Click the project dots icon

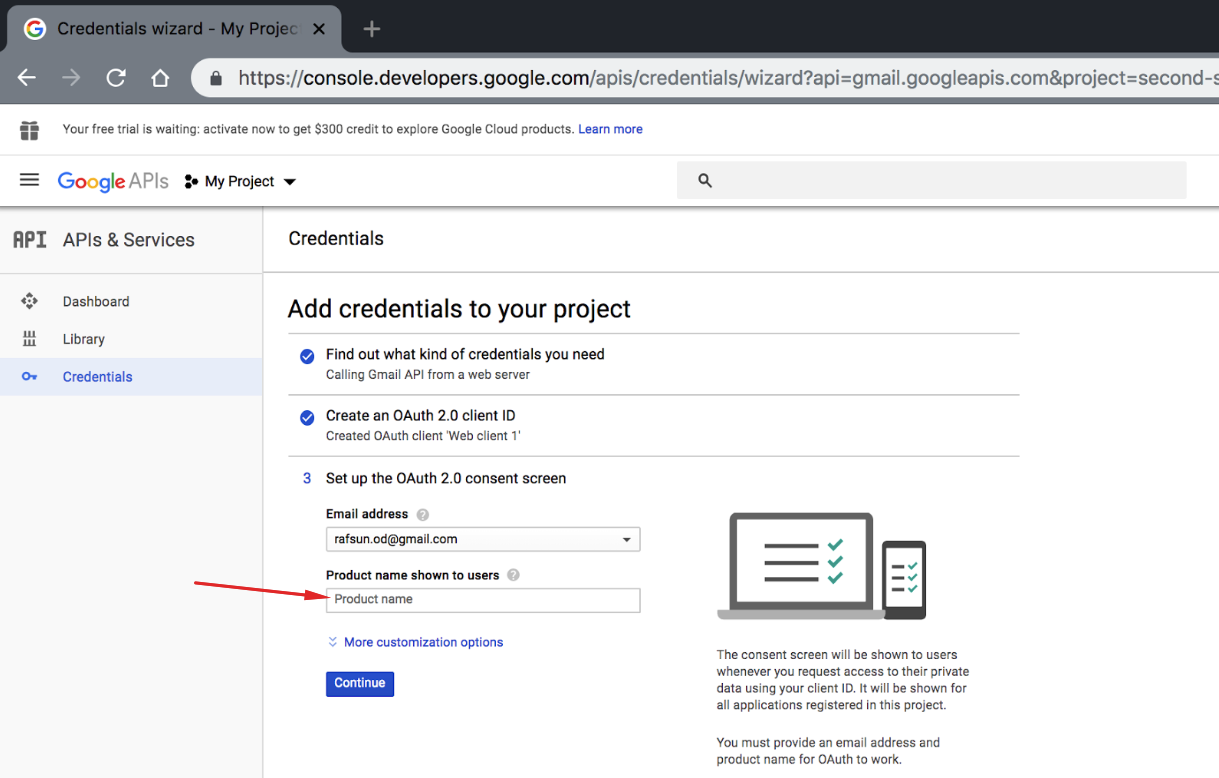(x=191, y=182)
